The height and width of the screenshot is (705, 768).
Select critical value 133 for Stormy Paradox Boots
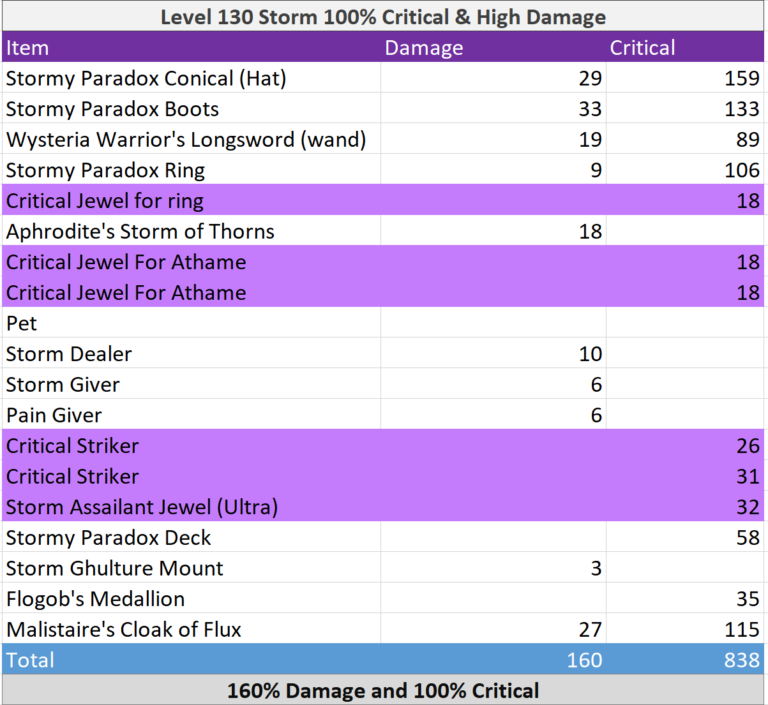point(685,109)
